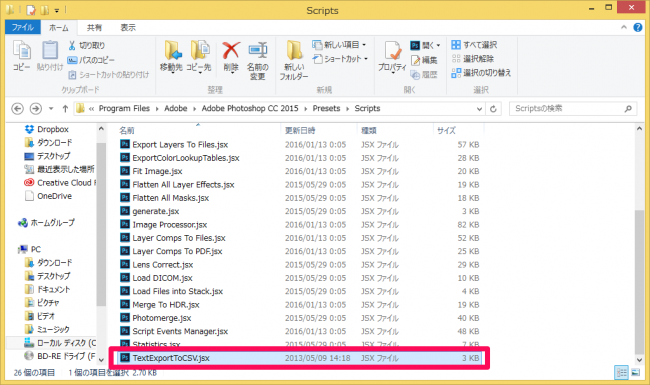Expand the Open (開く) dropdown arrow
650x385 pixels.
click(438, 46)
